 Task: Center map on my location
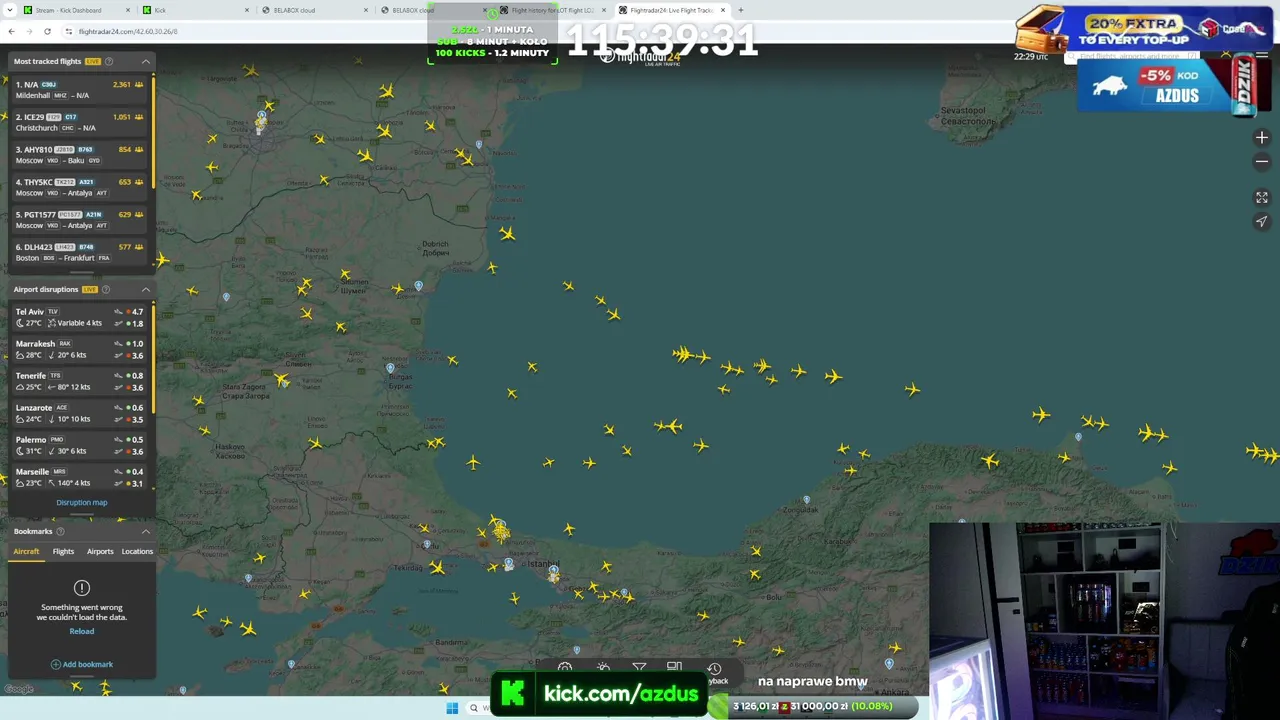point(1261,222)
